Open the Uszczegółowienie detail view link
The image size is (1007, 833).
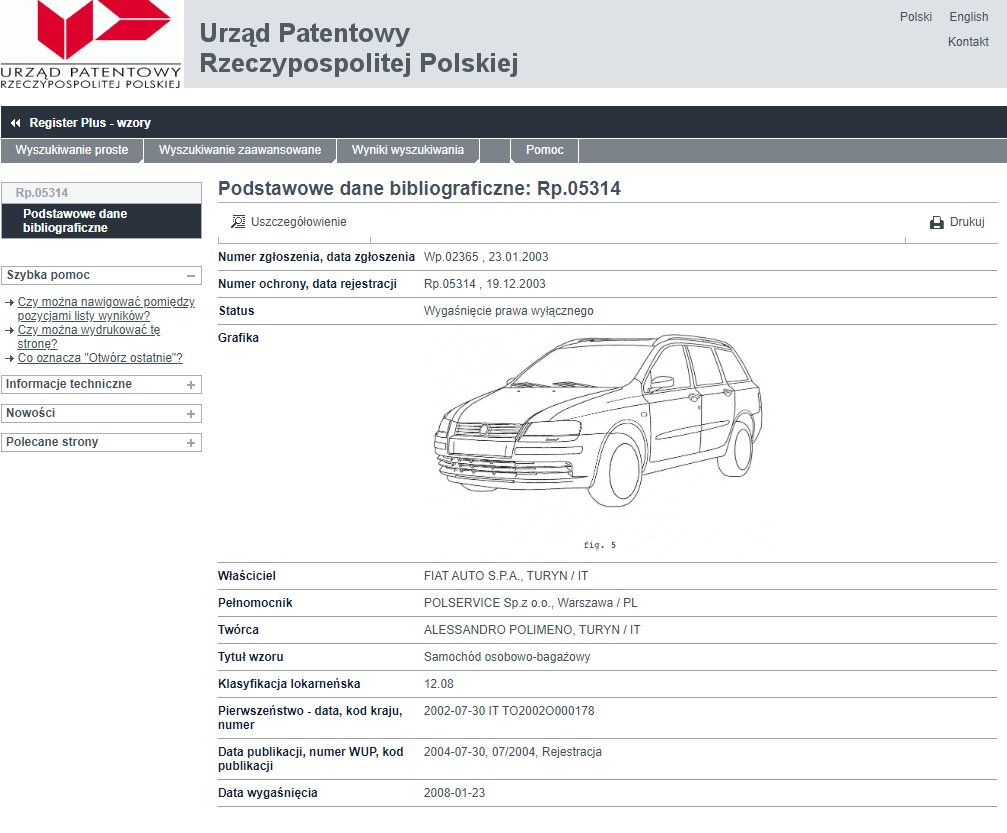pyautogui.click(x=299, y=222)
